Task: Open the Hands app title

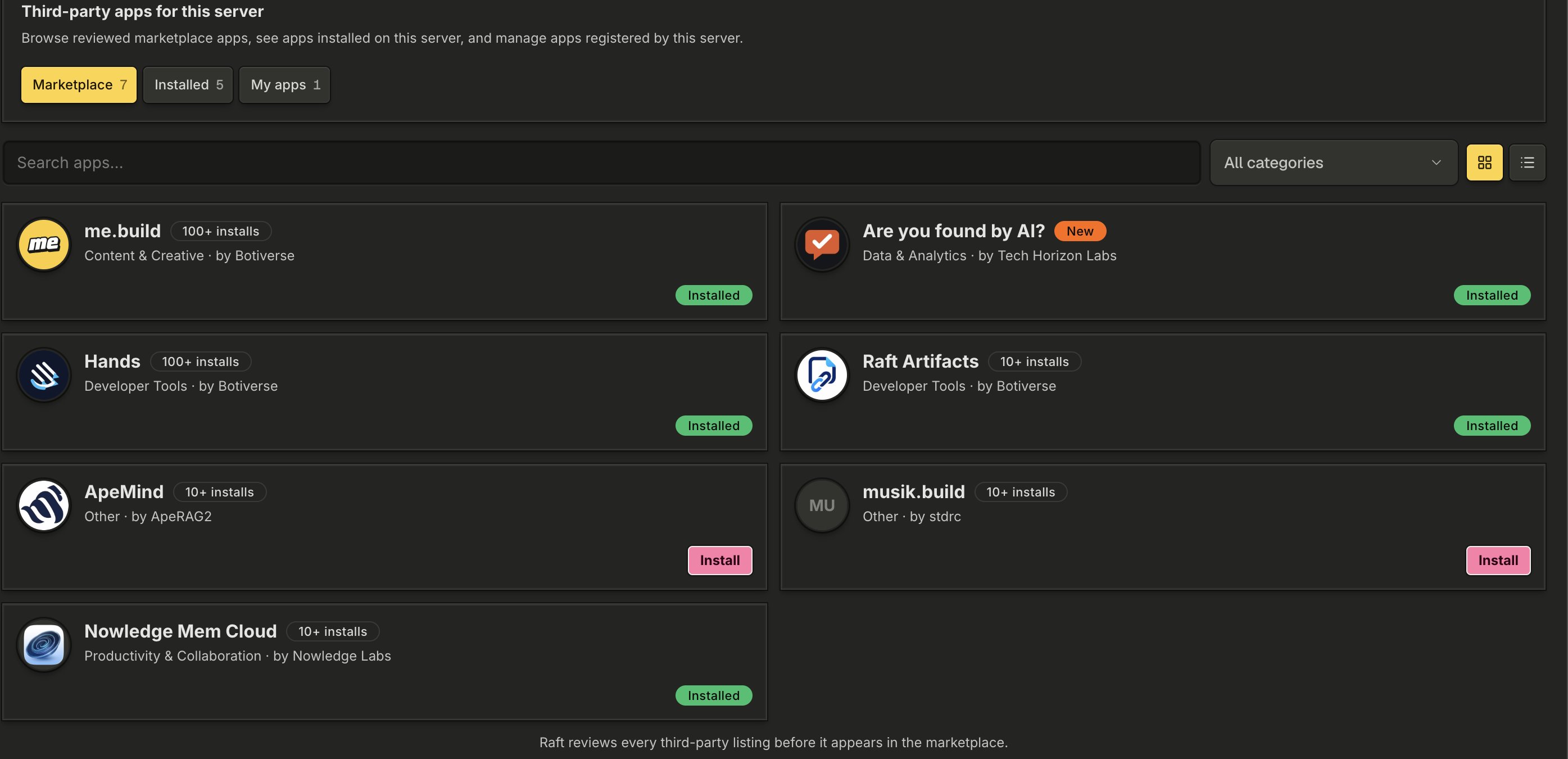Action: pyautogui.click(x=112, y=361)
